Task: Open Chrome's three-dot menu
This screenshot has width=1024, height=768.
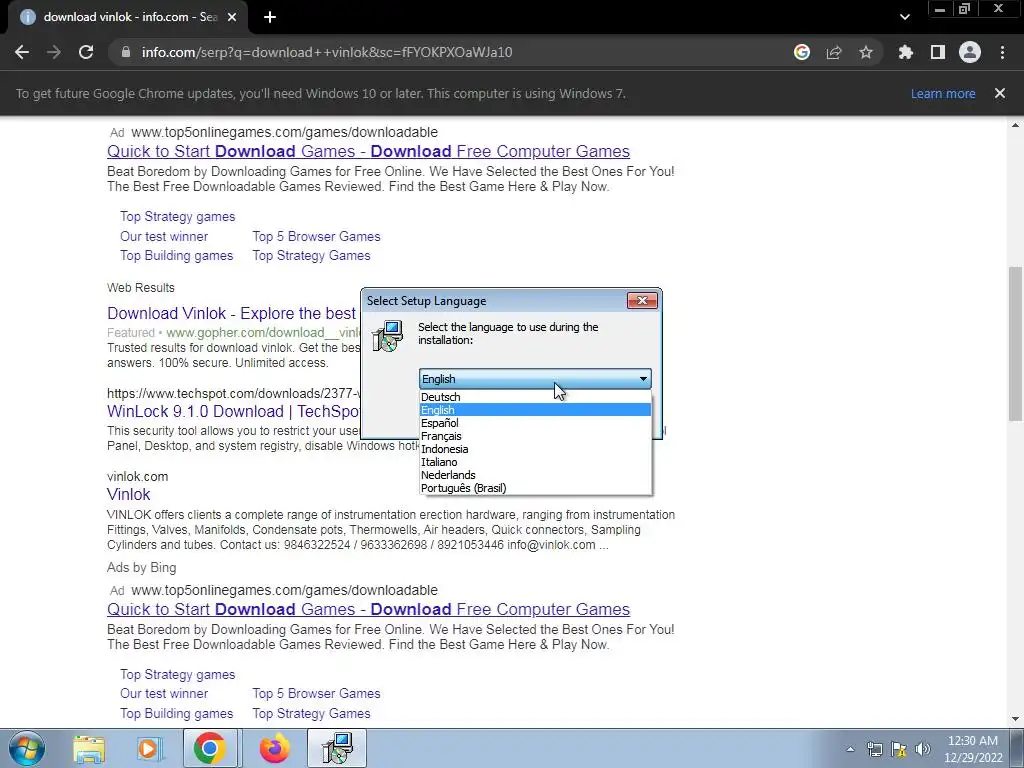Action: (x=1002, y=52)
